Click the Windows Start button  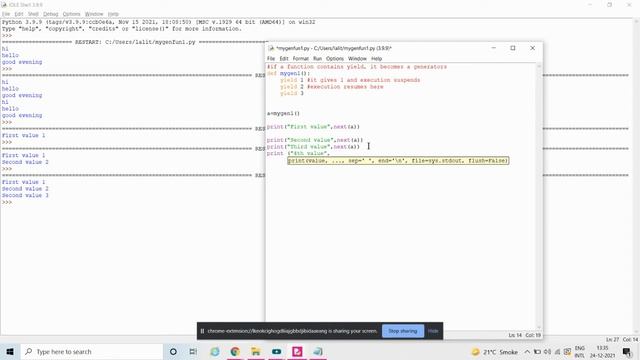10,351
